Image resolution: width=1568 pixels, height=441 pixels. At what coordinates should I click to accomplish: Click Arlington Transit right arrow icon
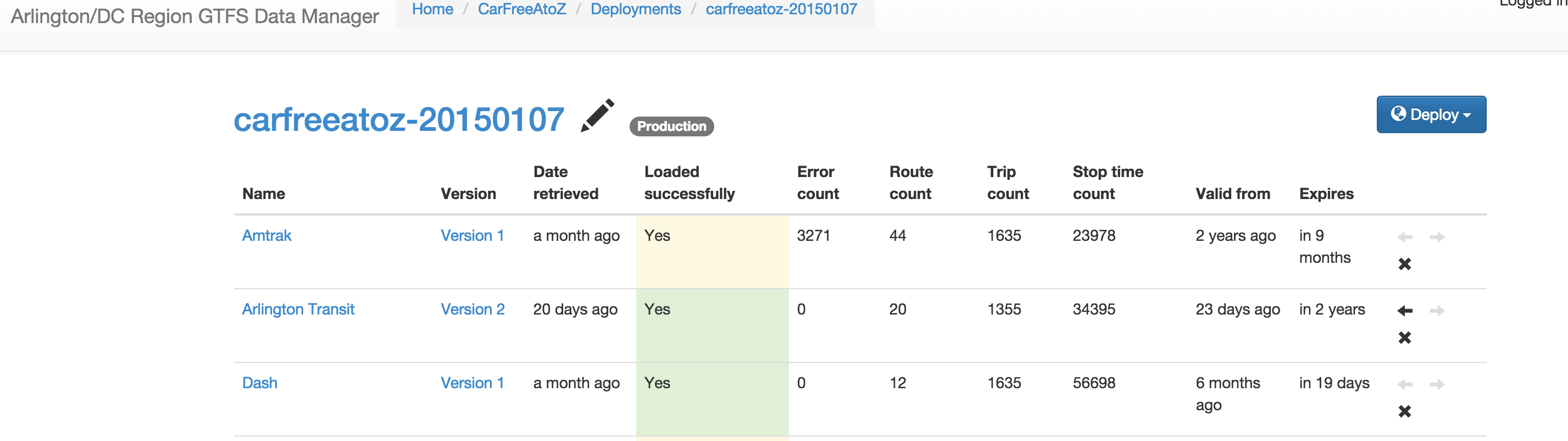(x=1437, y=311)
